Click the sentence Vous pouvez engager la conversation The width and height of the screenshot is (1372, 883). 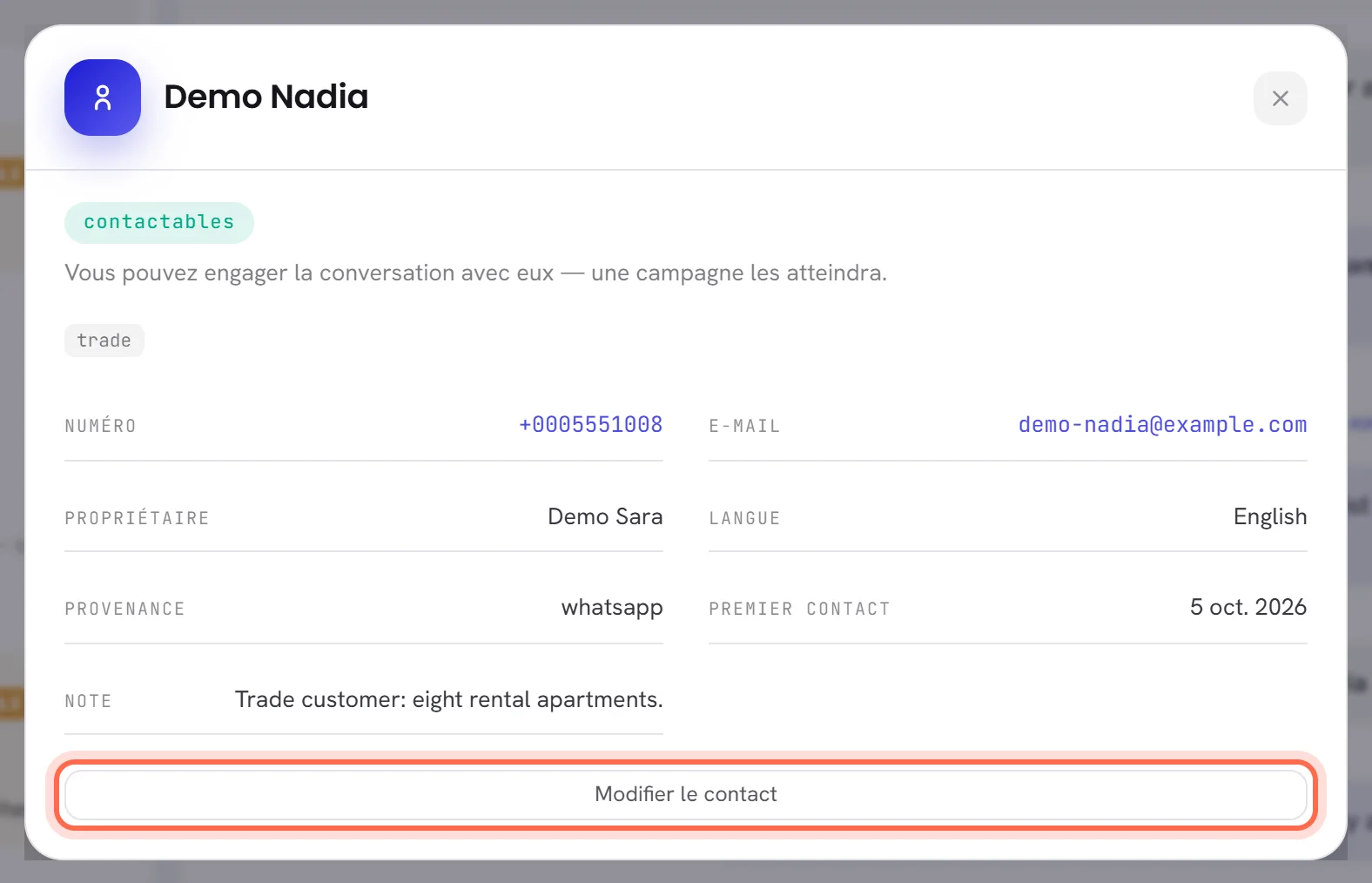pyautogui.click(x=475, y=273)
